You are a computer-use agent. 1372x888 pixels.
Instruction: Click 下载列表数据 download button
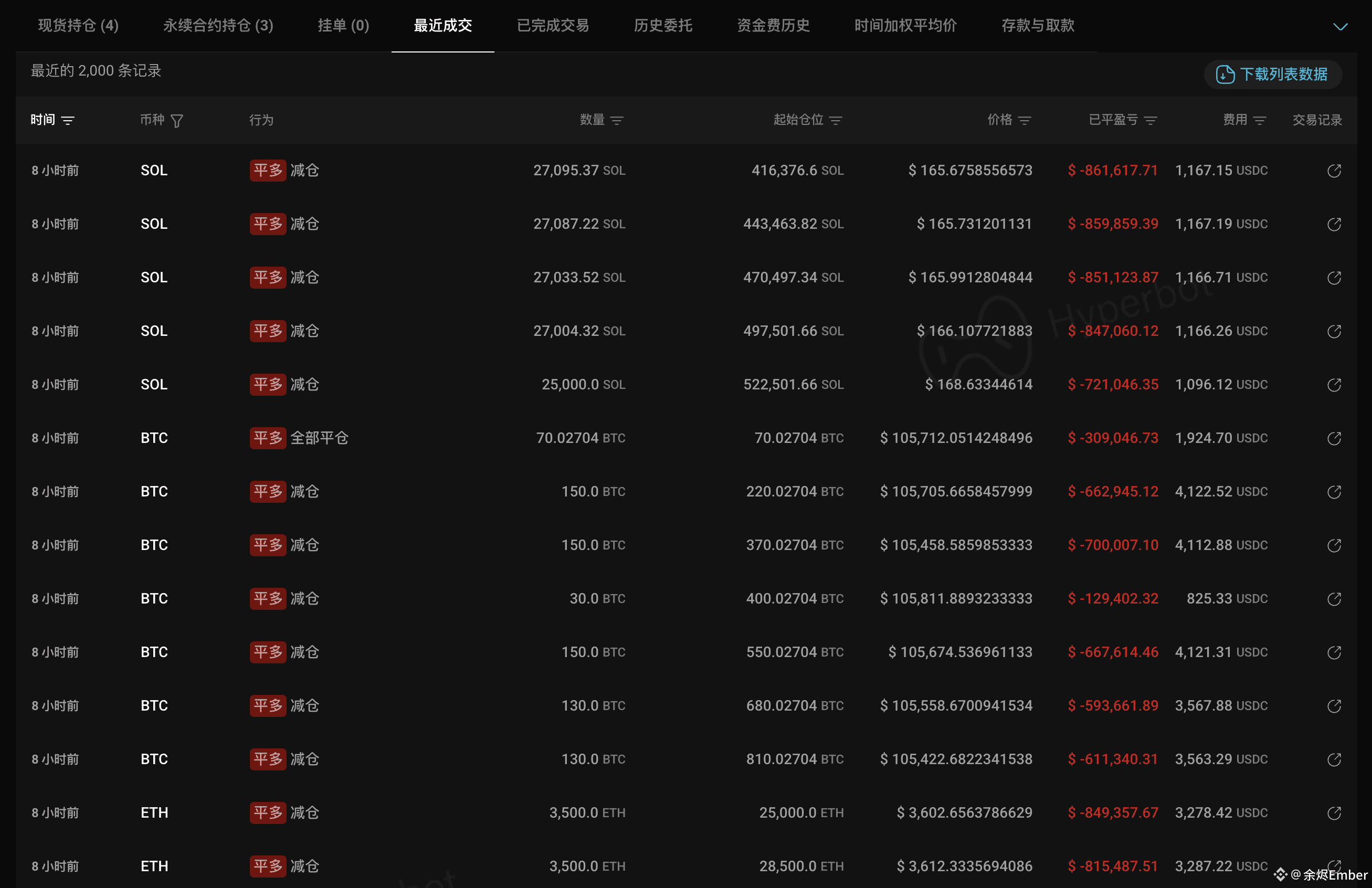[x=1272, y=75]
